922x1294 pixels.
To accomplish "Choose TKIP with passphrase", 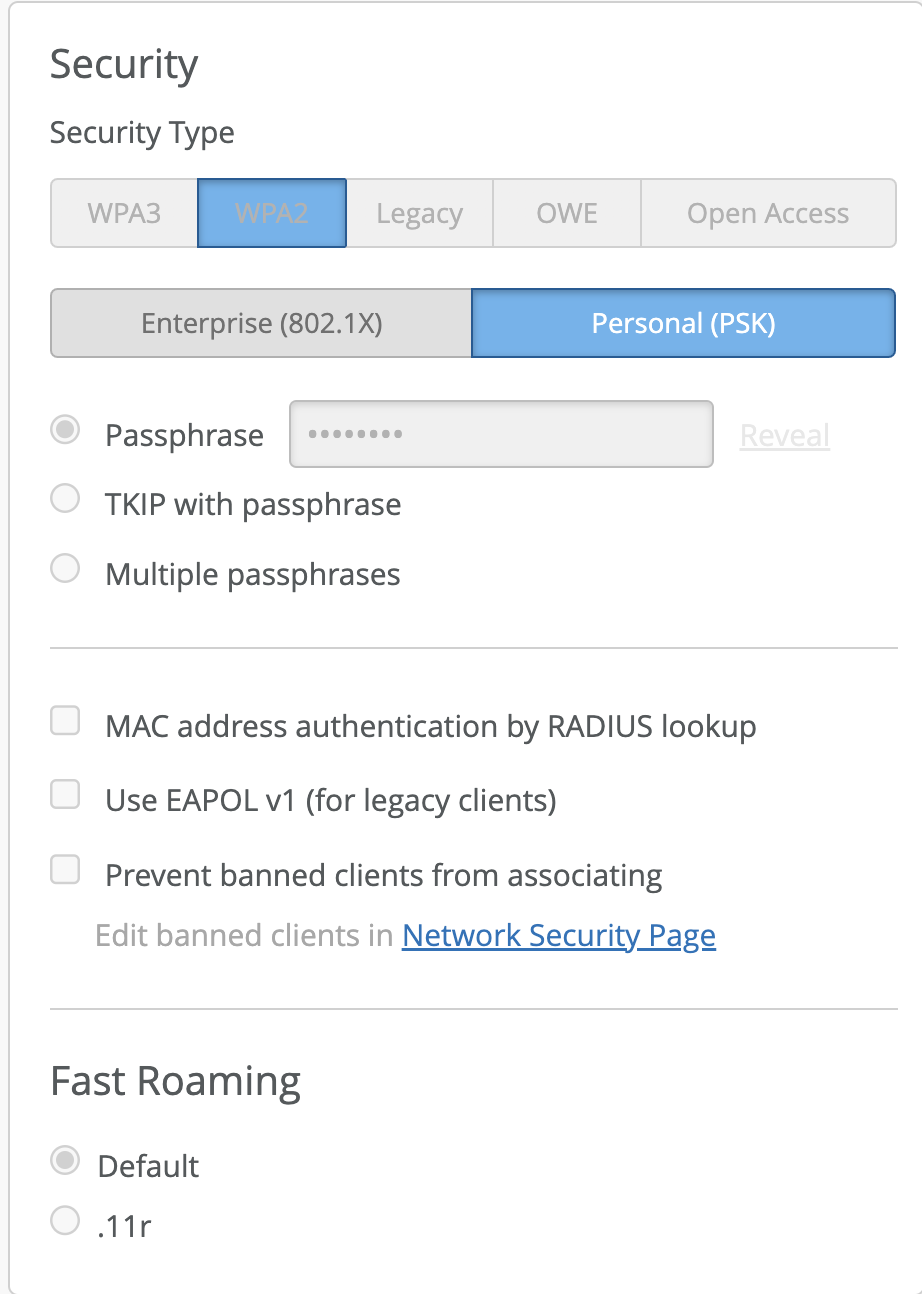I will click(64, 498).
